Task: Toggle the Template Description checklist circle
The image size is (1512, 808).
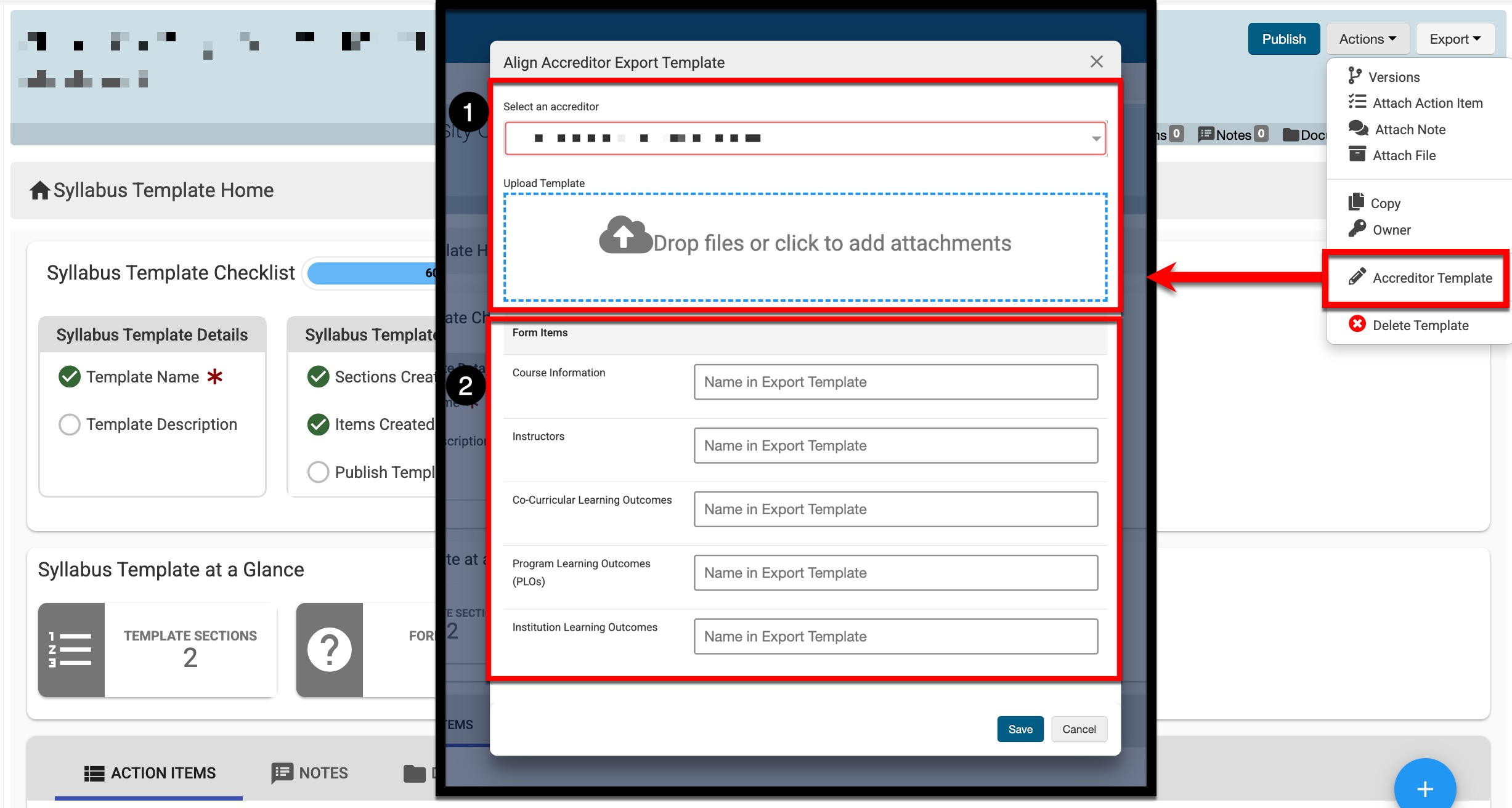Action: tap(70, 424)
